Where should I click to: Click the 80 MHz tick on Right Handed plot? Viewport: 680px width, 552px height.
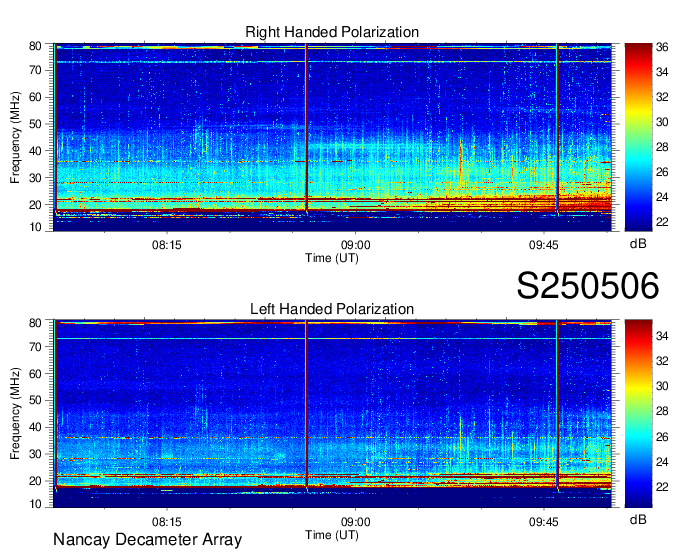35,46
